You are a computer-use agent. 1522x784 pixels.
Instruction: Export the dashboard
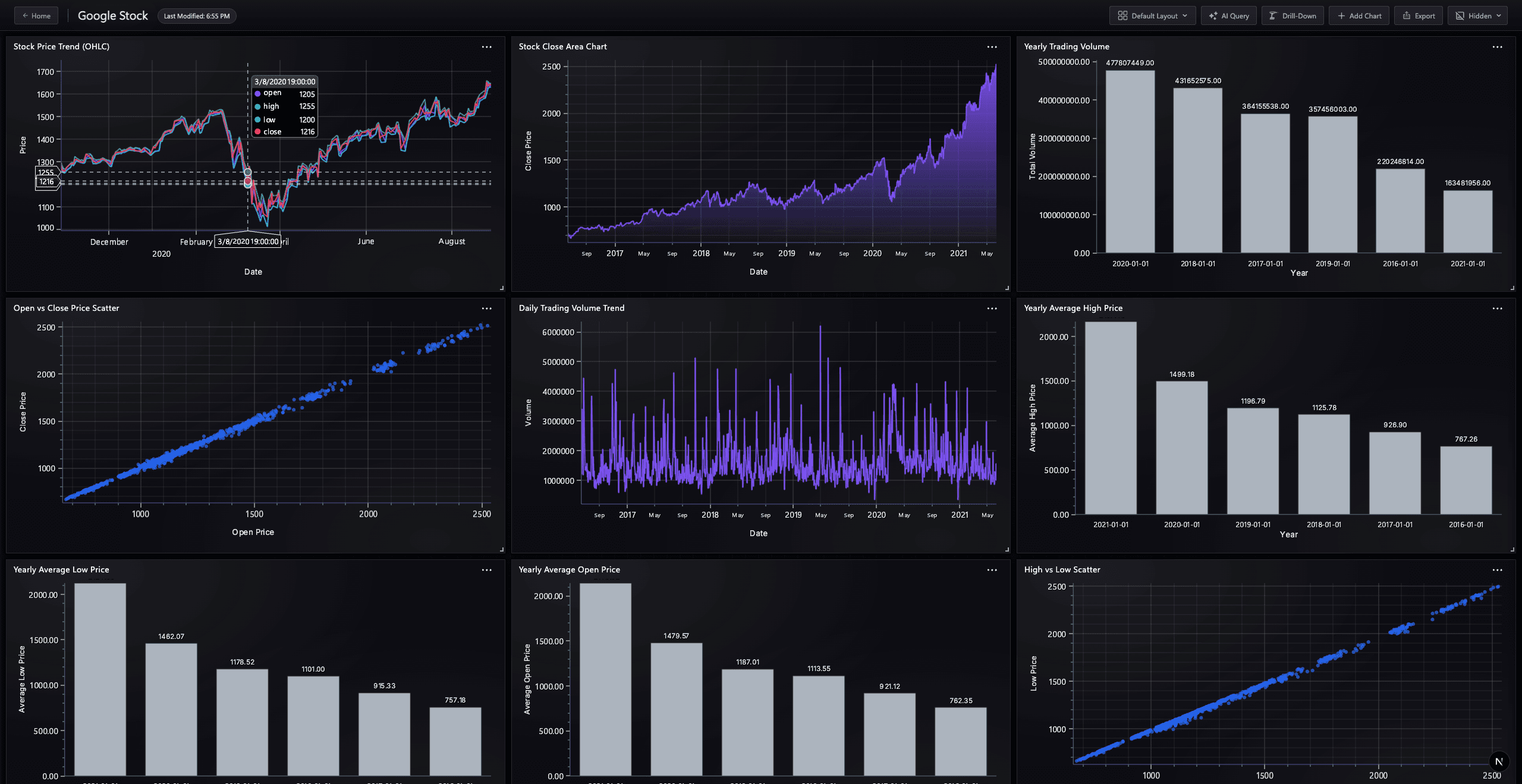(x=1419, y=16)
